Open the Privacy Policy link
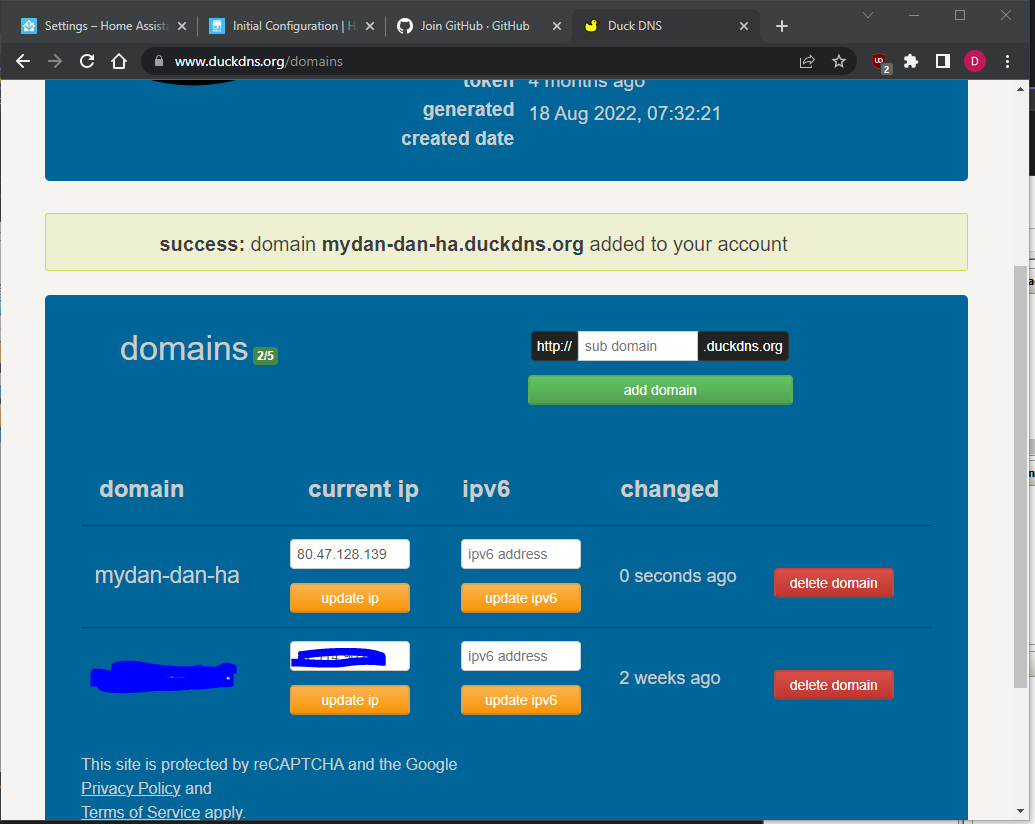The height and width of the screenshot is (824, 1035). click(131, 788)
